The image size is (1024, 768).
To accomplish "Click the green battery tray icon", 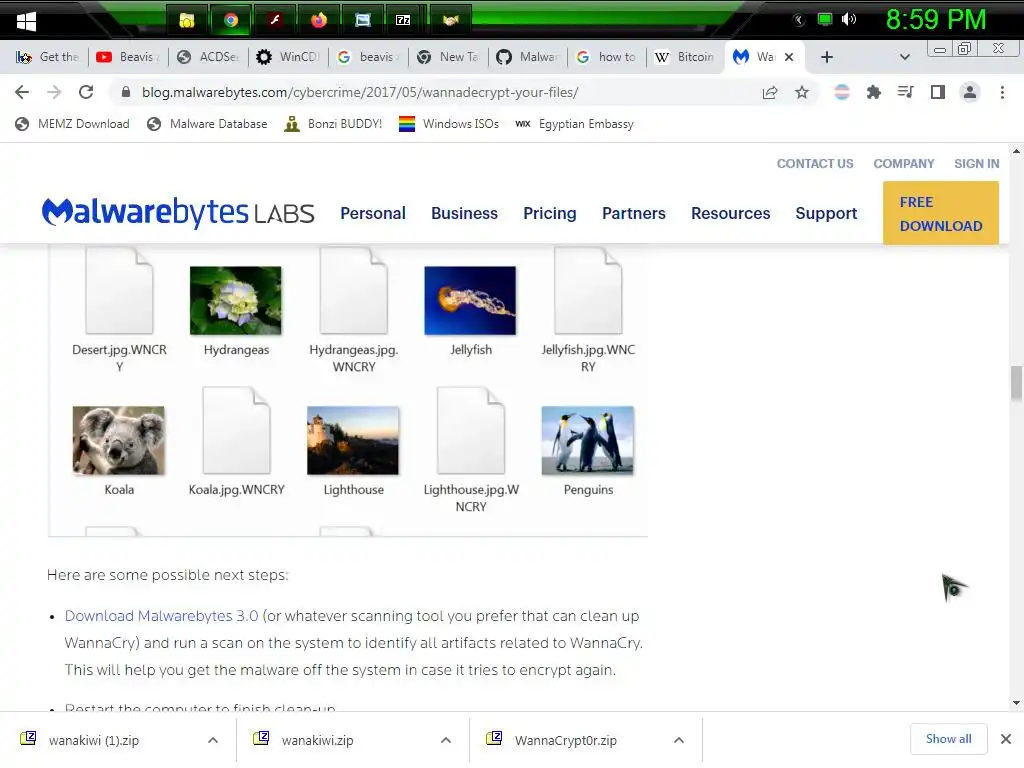I will (825, 19).
